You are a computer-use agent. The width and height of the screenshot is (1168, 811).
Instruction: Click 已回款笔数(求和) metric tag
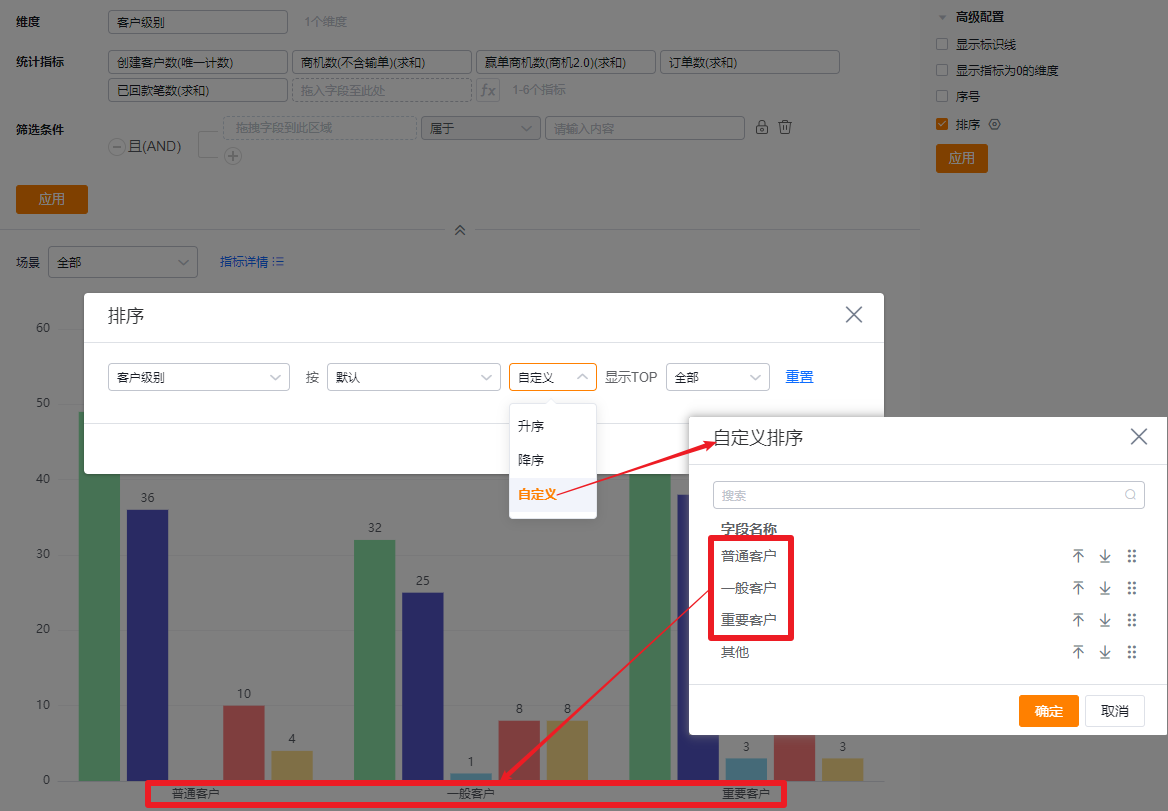[197, 90]
